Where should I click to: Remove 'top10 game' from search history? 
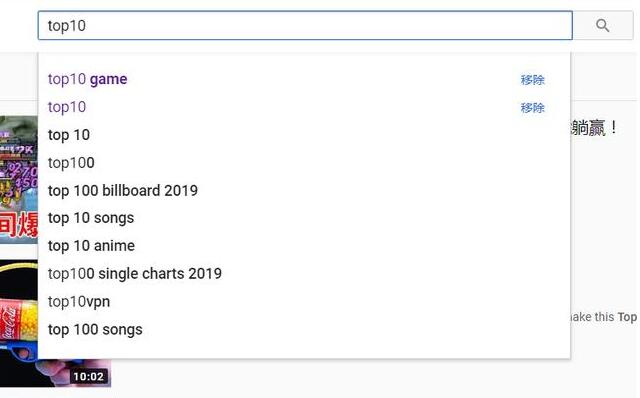[532, 80]
